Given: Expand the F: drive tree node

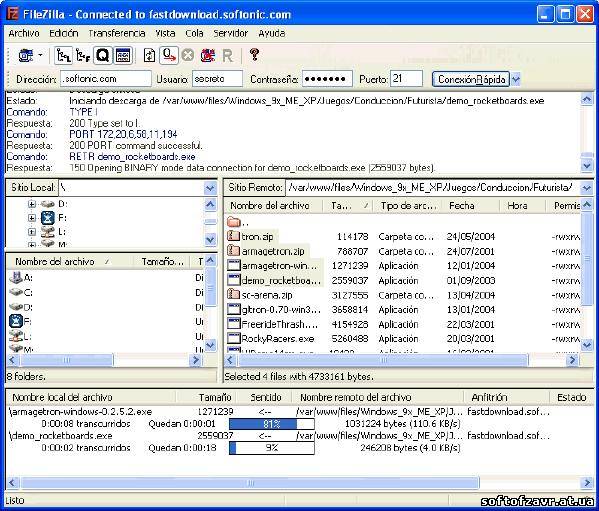Looking at the screenshot, I should [x=32, y=218].
